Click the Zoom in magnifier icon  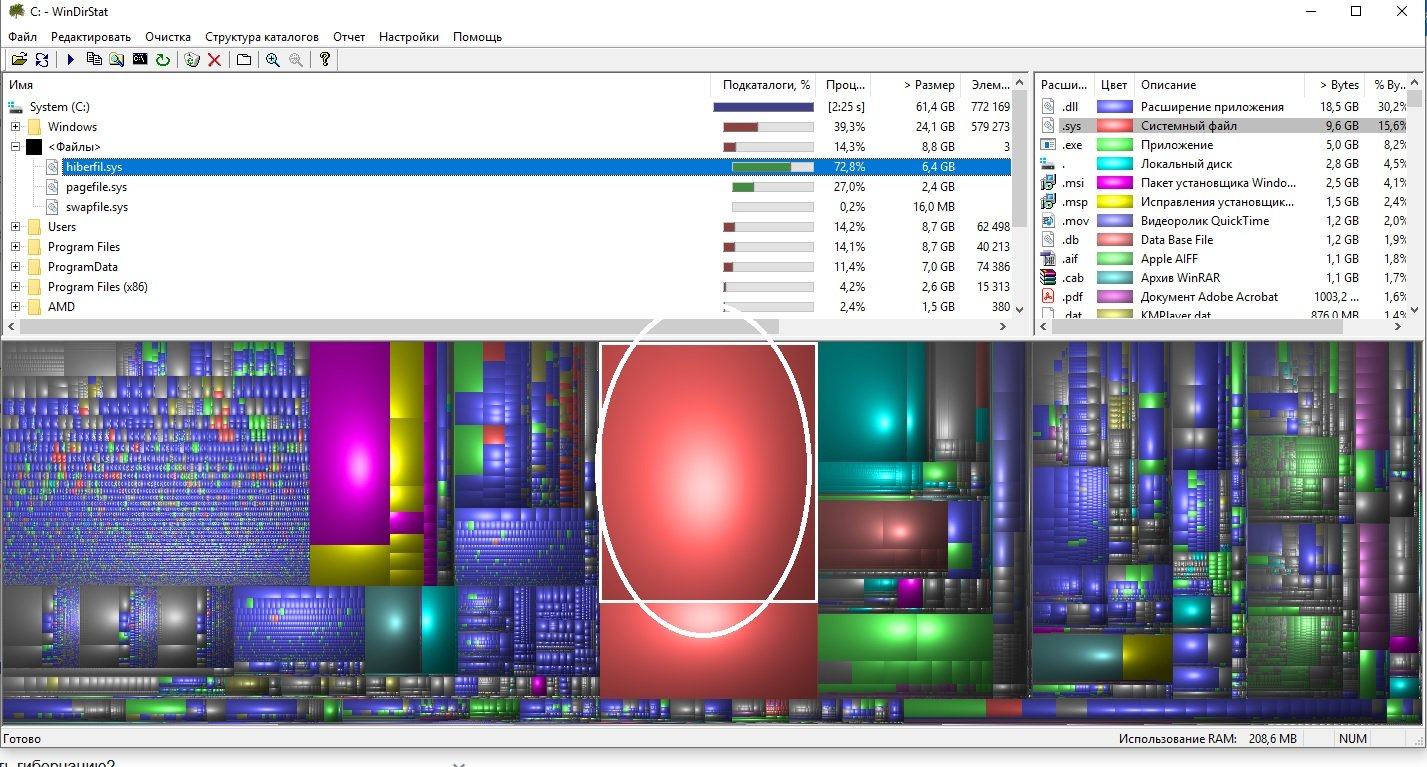point(272,60)
